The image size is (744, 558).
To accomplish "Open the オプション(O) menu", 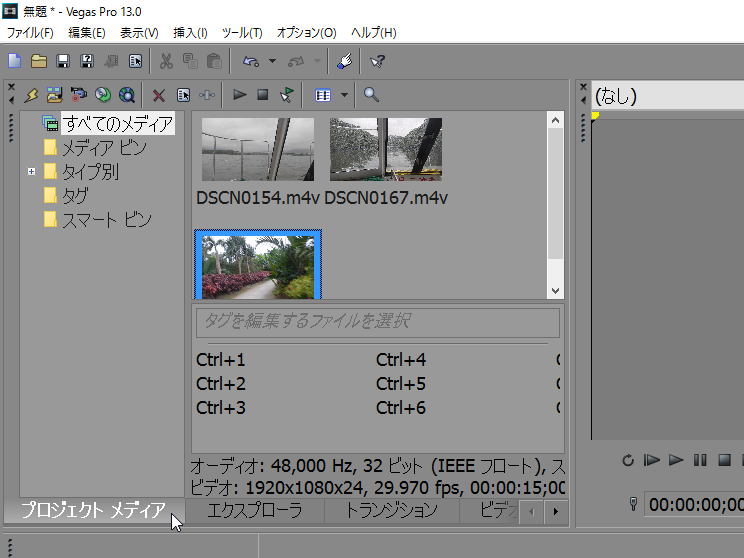I will pos(307,33).
